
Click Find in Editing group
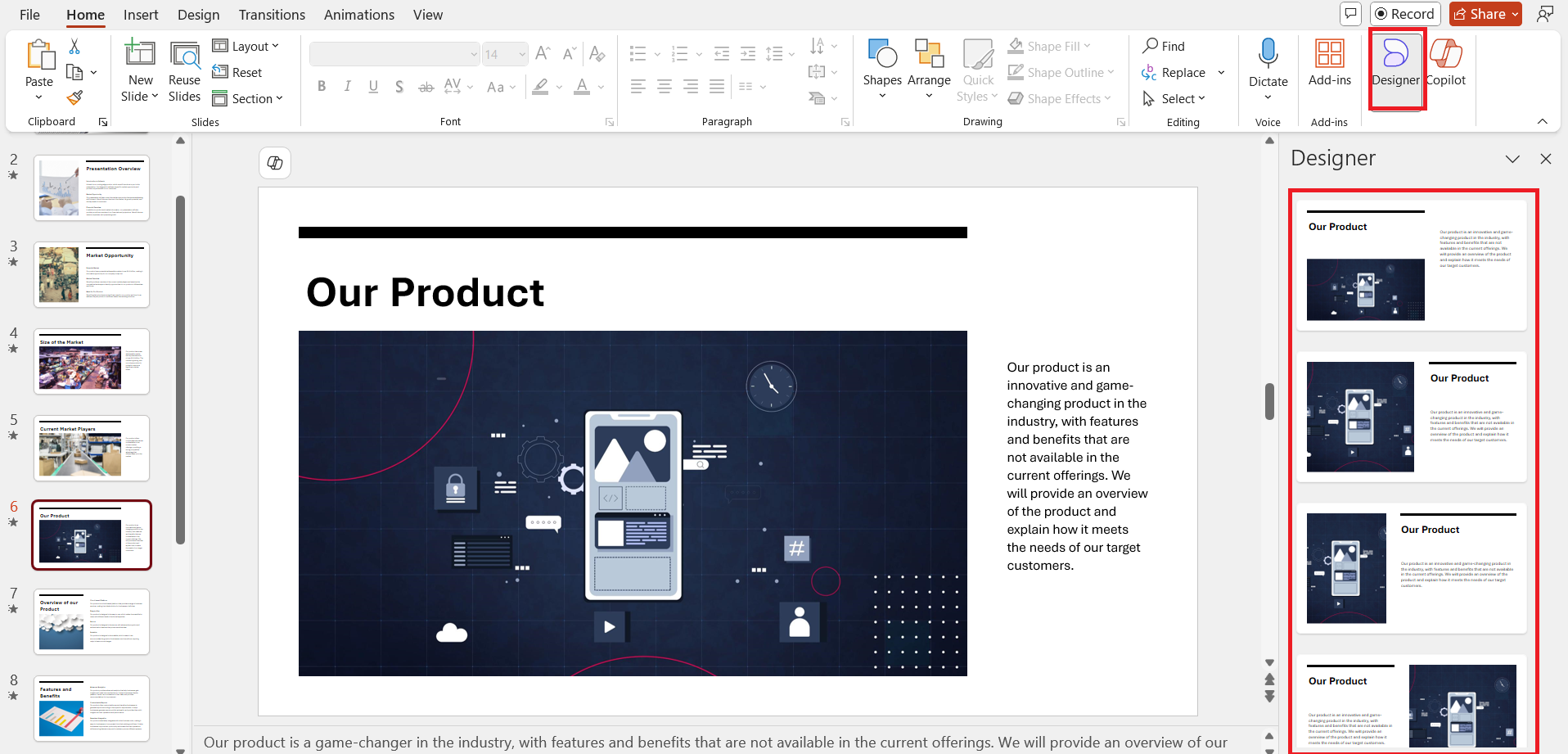click(1164, 47)
